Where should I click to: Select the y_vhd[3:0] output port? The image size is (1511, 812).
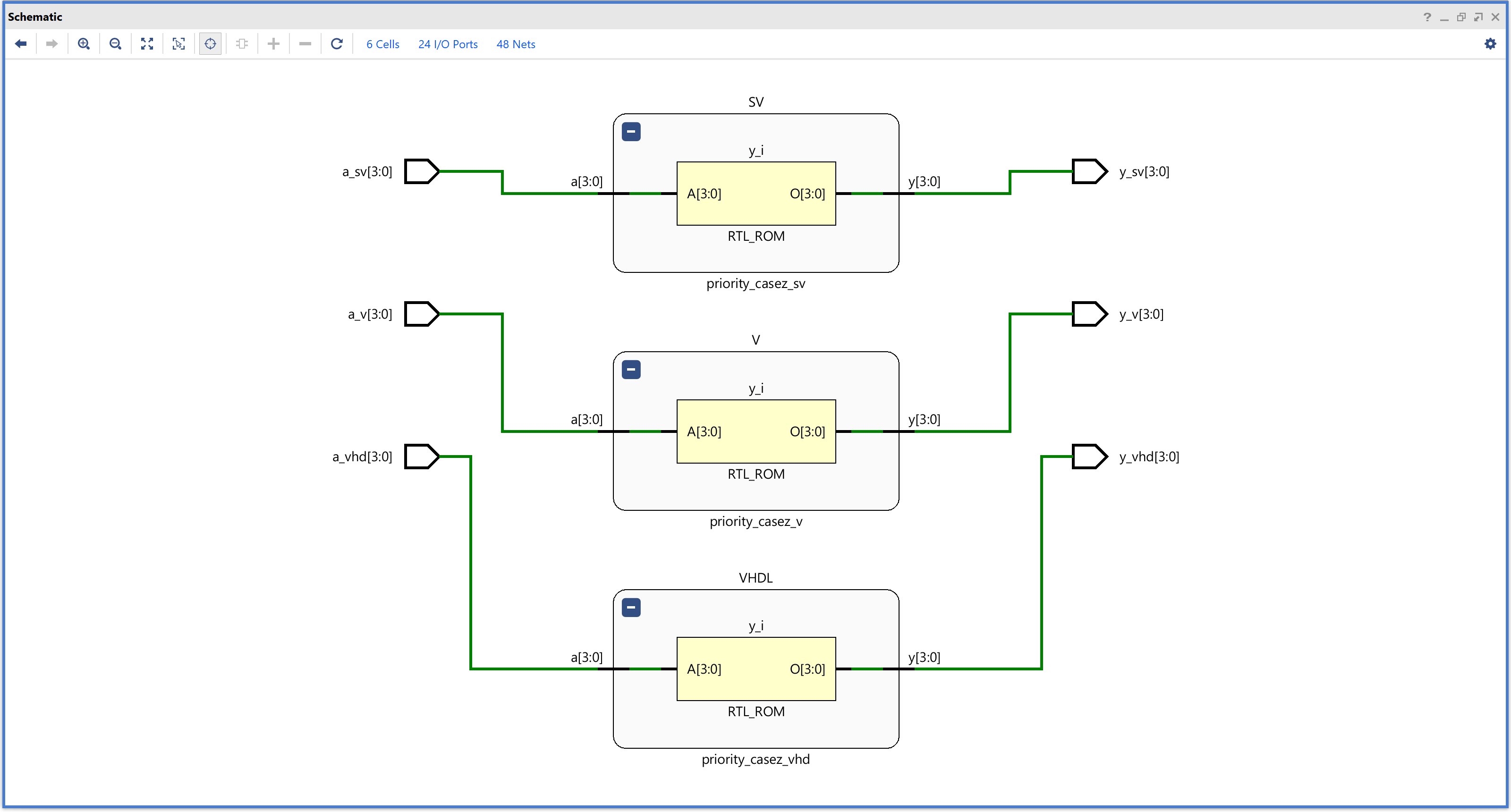[x=1089, y=457]
